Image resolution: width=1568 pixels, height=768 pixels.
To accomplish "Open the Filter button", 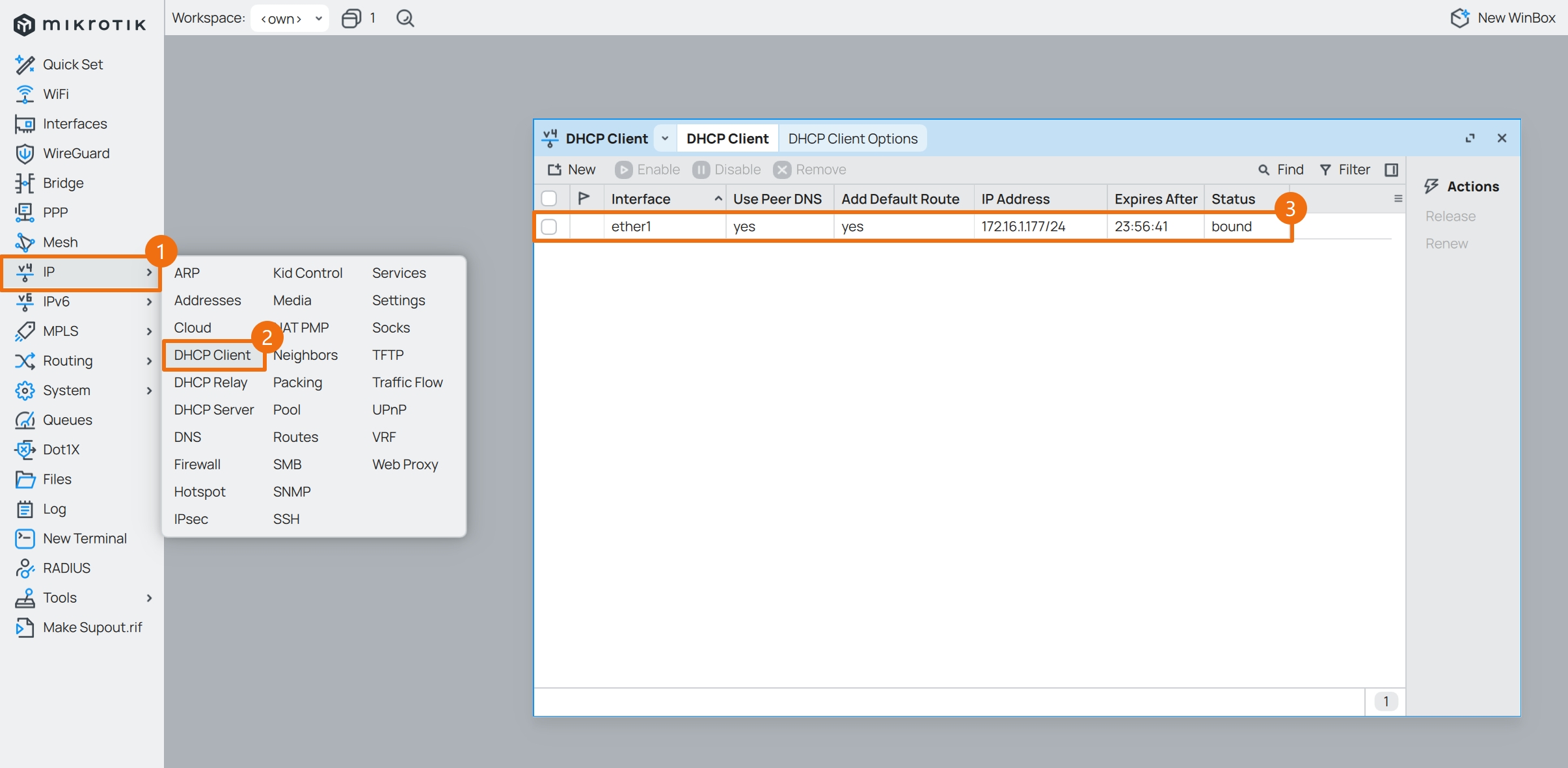I will pyautogui.click(x=1344, y=170).
